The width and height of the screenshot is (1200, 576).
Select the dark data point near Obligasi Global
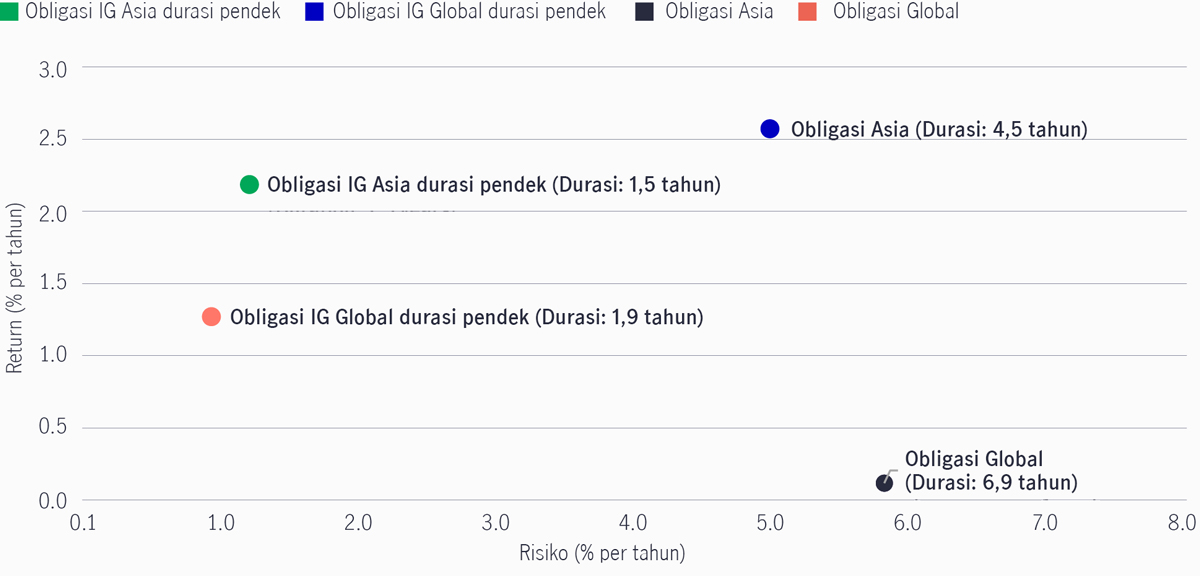coord(884,482)
